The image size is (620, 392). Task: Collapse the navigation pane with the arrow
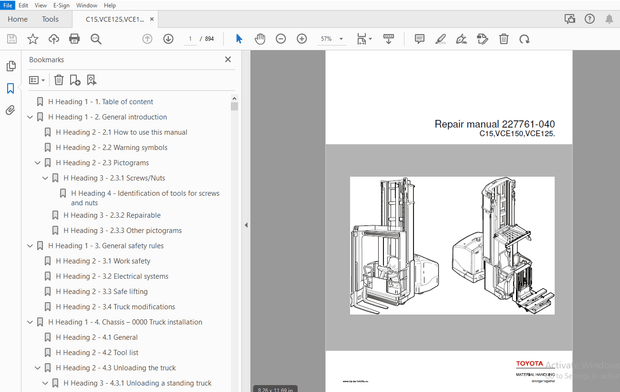click(246, 225)
